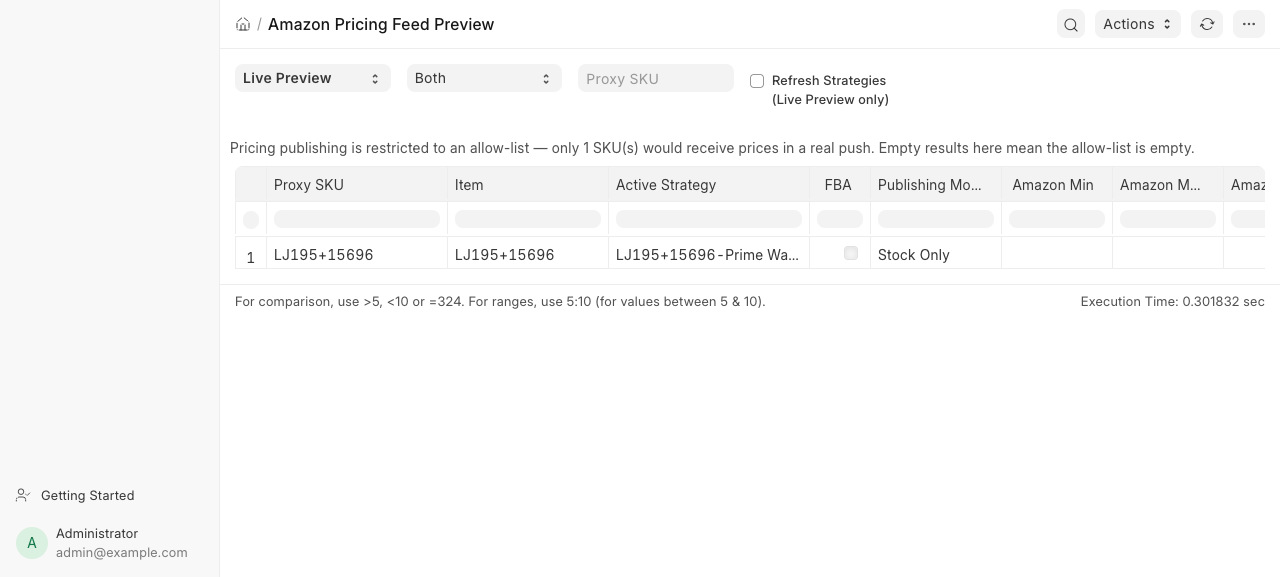Go to the home breadcrumb icon
Viewport: 1280px width, 577px height.
tap(243, 24)
